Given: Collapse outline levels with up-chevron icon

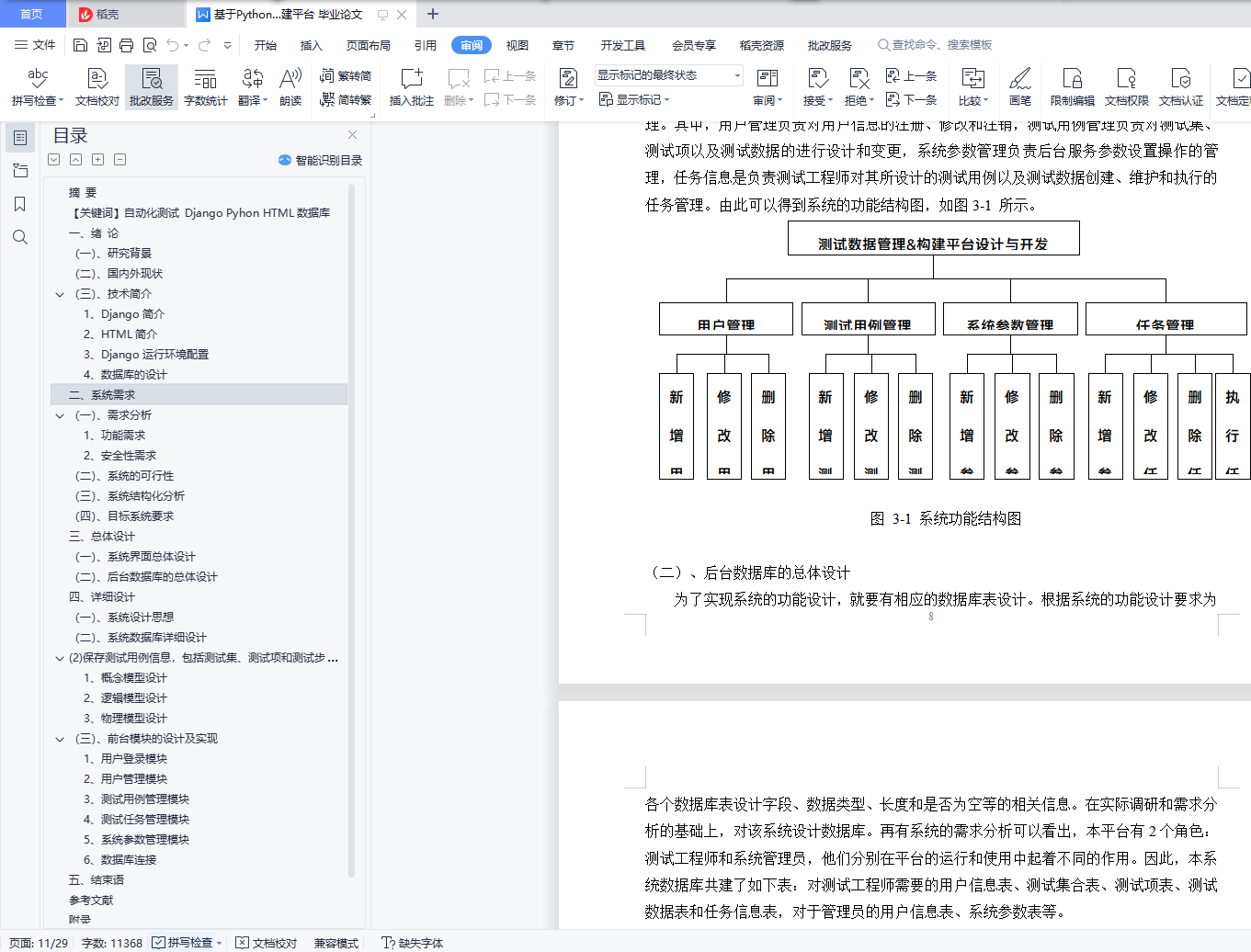Looking at the screenshot, I should pos(76,160).
